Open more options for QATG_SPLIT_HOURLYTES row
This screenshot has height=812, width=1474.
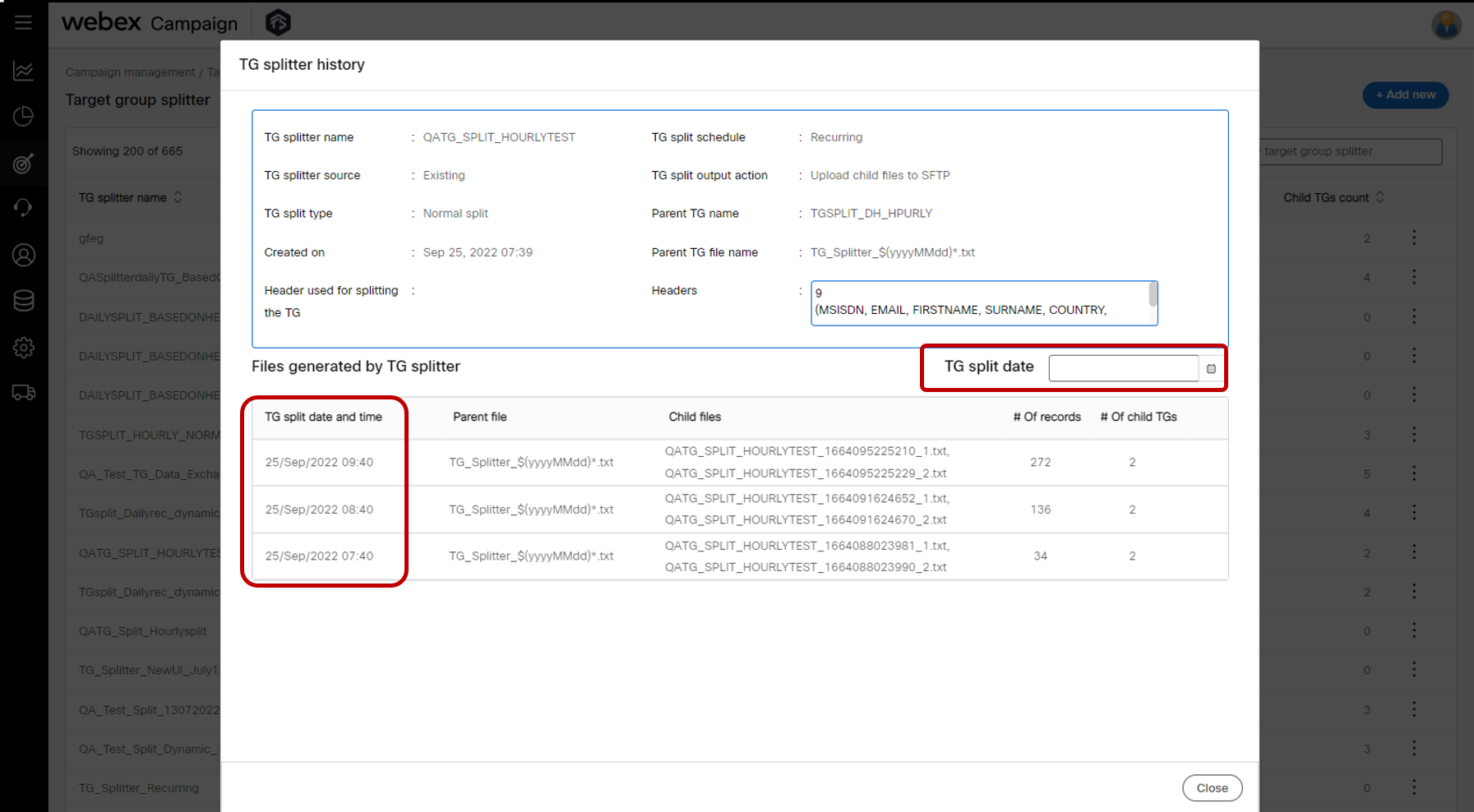point(1414,552)
